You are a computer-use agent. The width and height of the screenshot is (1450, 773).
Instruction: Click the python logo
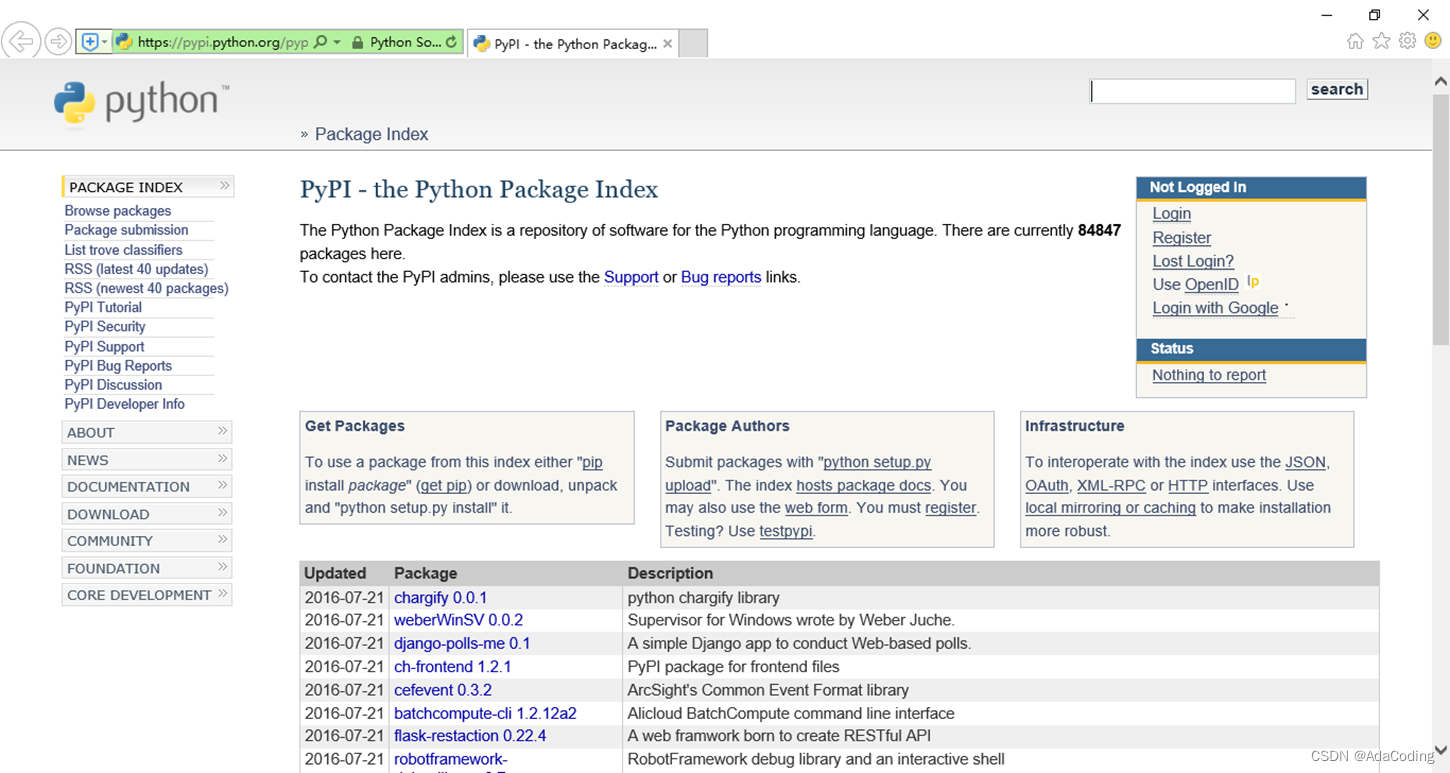[141, 104]
